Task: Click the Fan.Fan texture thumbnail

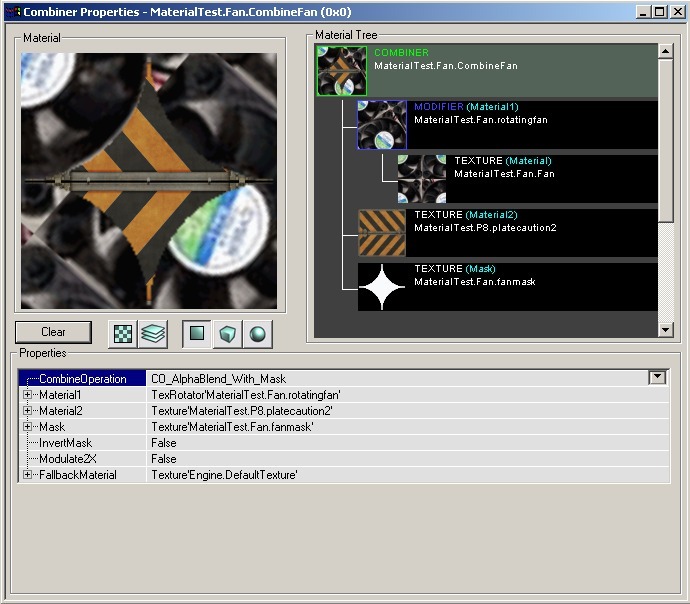Action: tap(421, 179)
